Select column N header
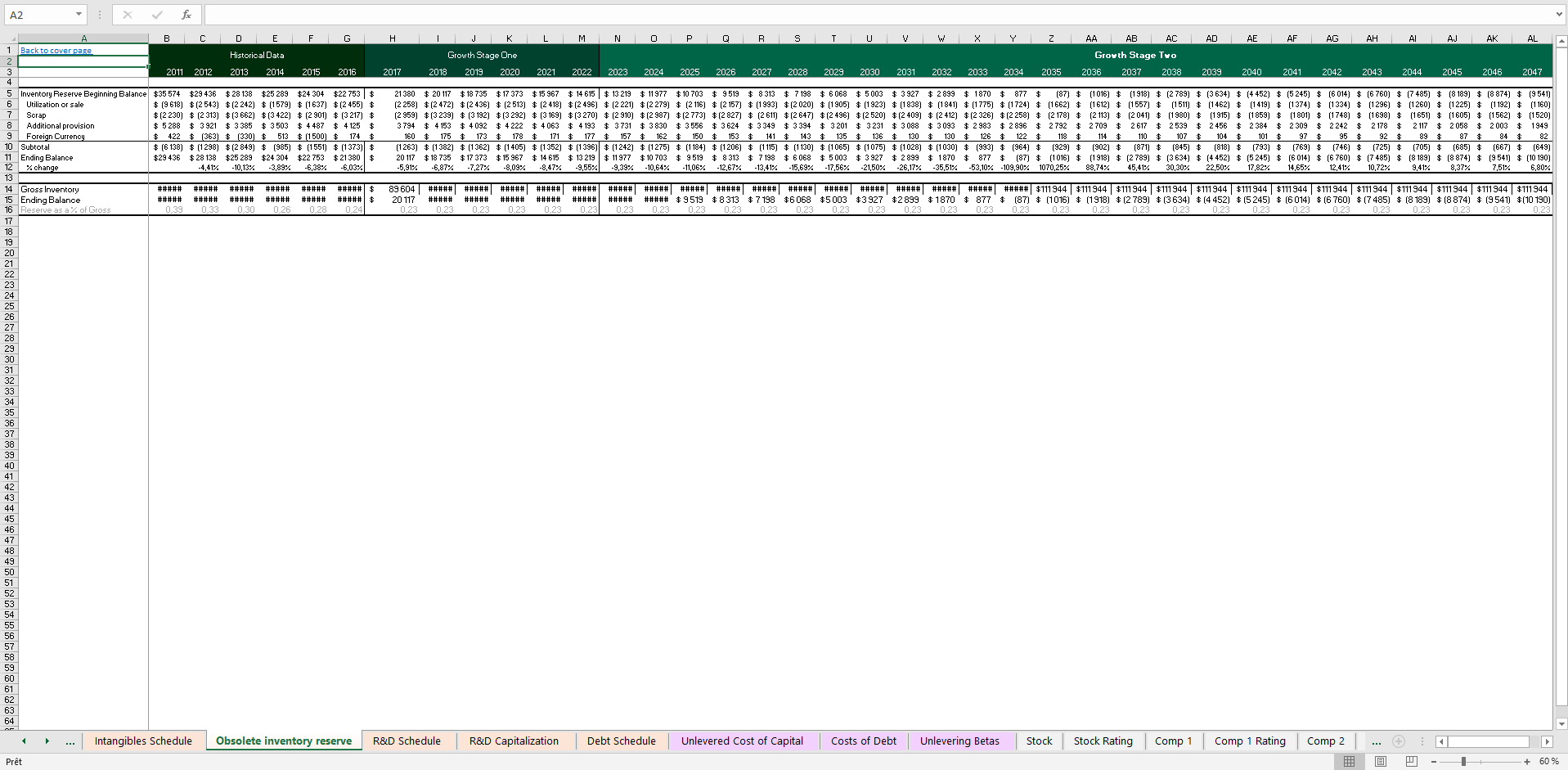 [618, 38]
